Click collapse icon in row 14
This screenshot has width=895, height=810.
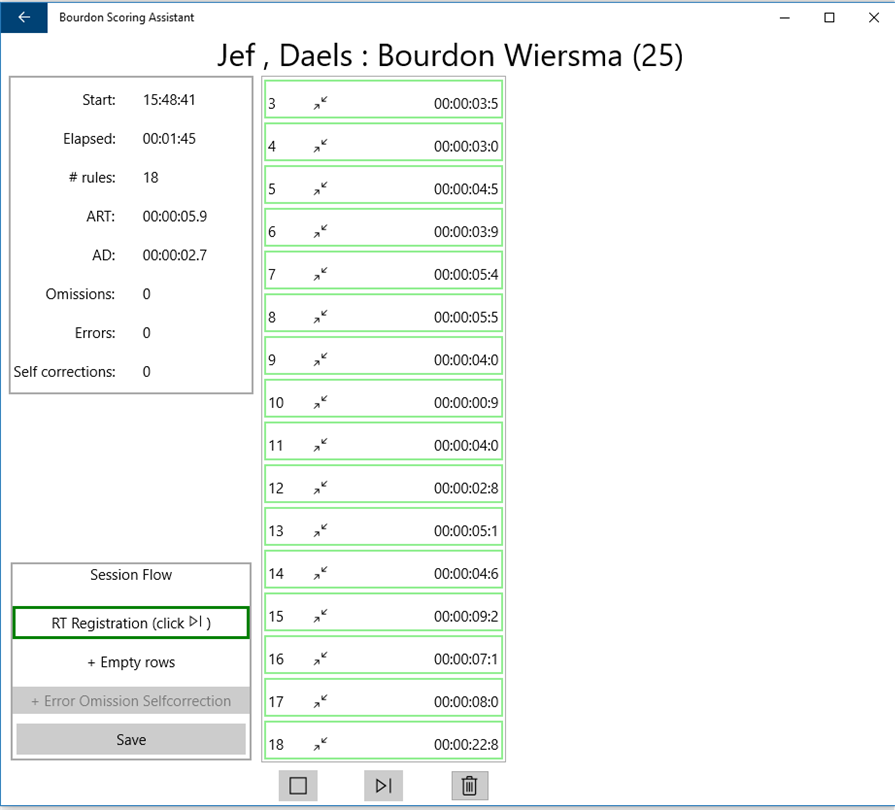(320, 573)
